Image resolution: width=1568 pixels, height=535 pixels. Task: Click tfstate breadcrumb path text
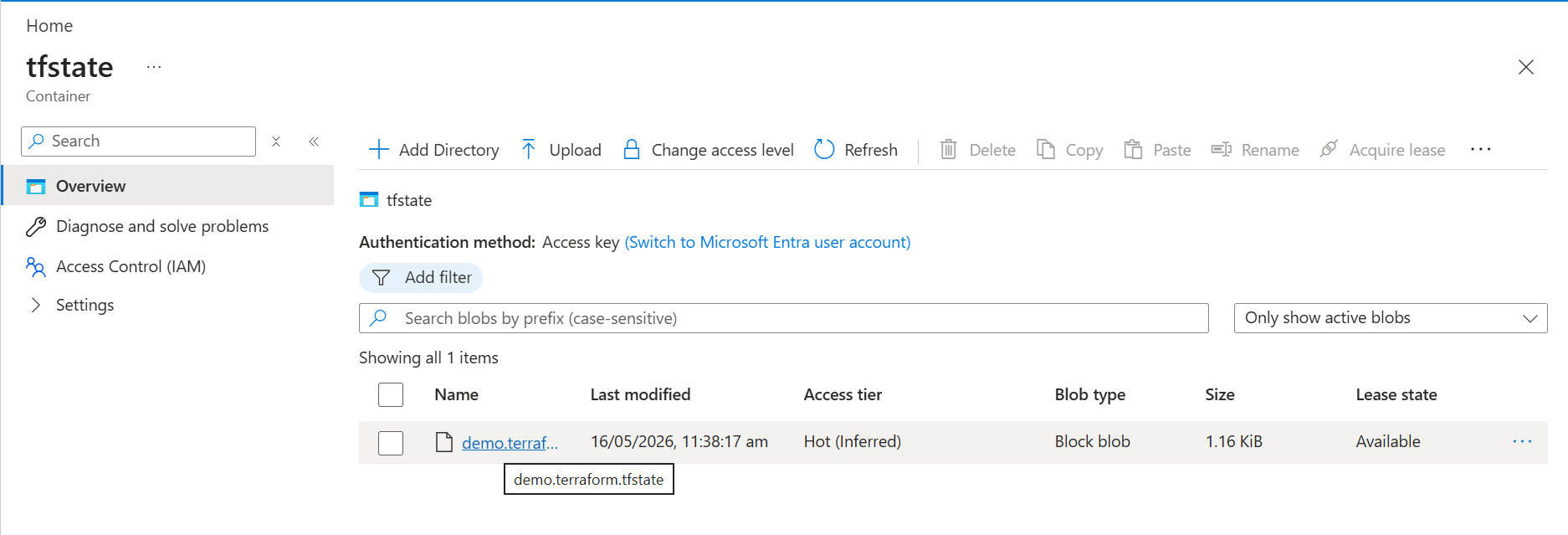click(409, 200)
